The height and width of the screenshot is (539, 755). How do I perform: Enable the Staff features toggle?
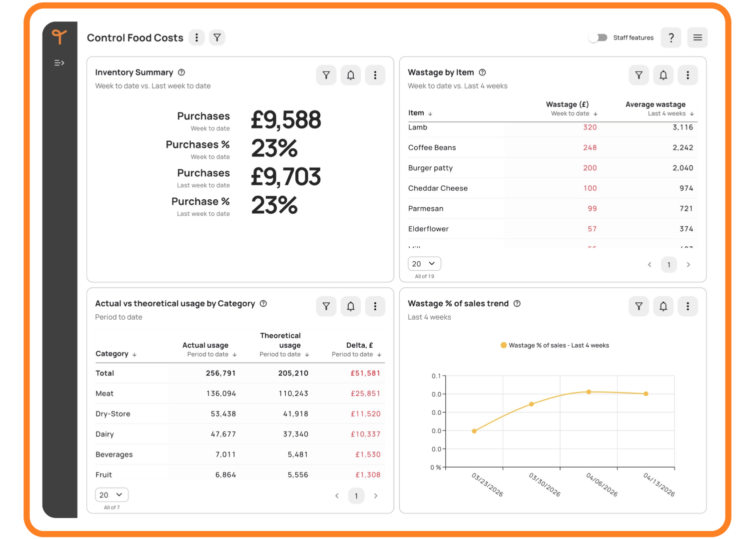point(598,38)
